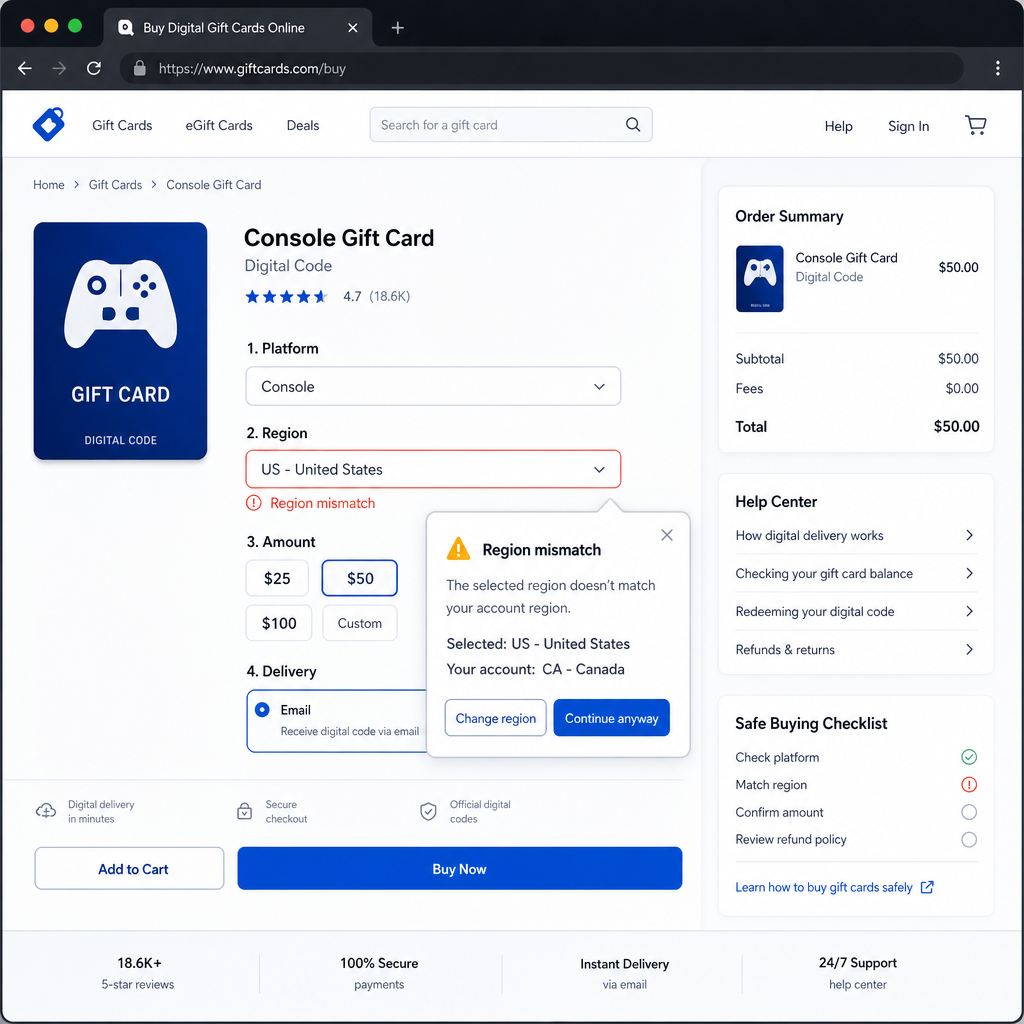Click the external link icon near Learn how
The image size is (1024, 1024).
pyautogui.click(x=927, y=887)
